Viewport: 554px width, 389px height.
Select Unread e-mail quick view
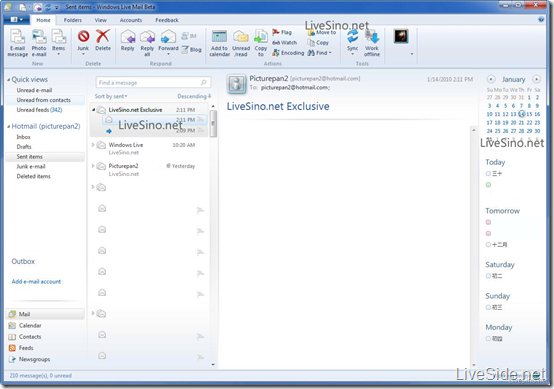34,90
